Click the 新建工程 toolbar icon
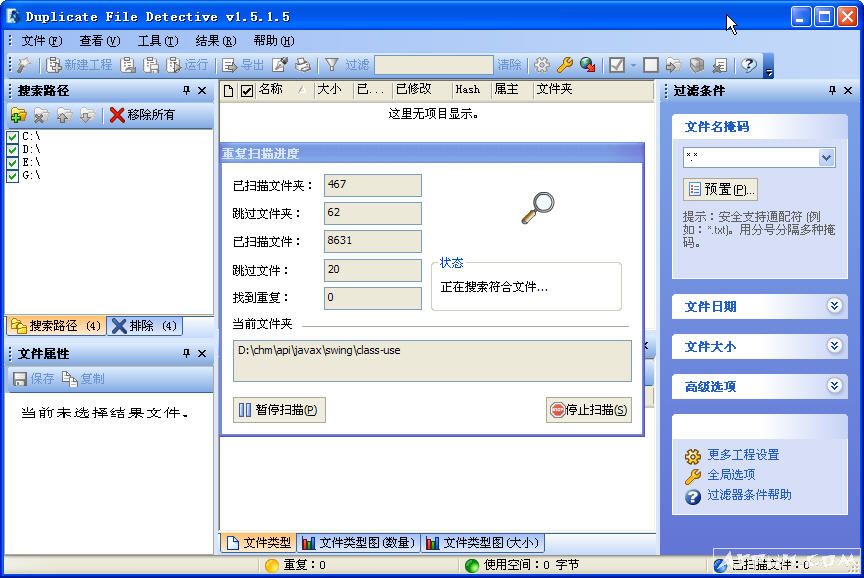The height and width of the screenshot is (578, 864). (53, 66)
